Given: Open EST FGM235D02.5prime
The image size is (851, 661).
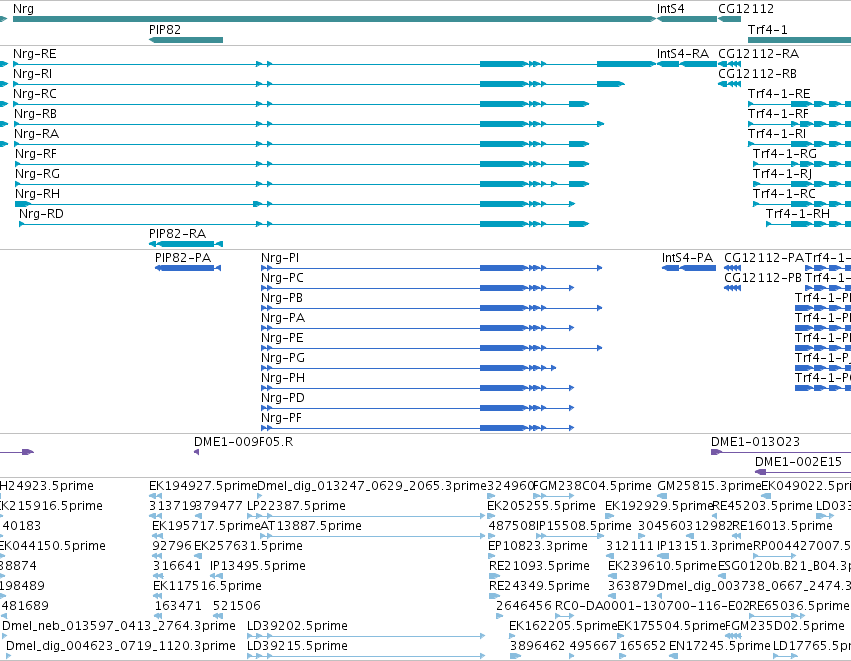Looking at the screenshot, I should [785, 626].
